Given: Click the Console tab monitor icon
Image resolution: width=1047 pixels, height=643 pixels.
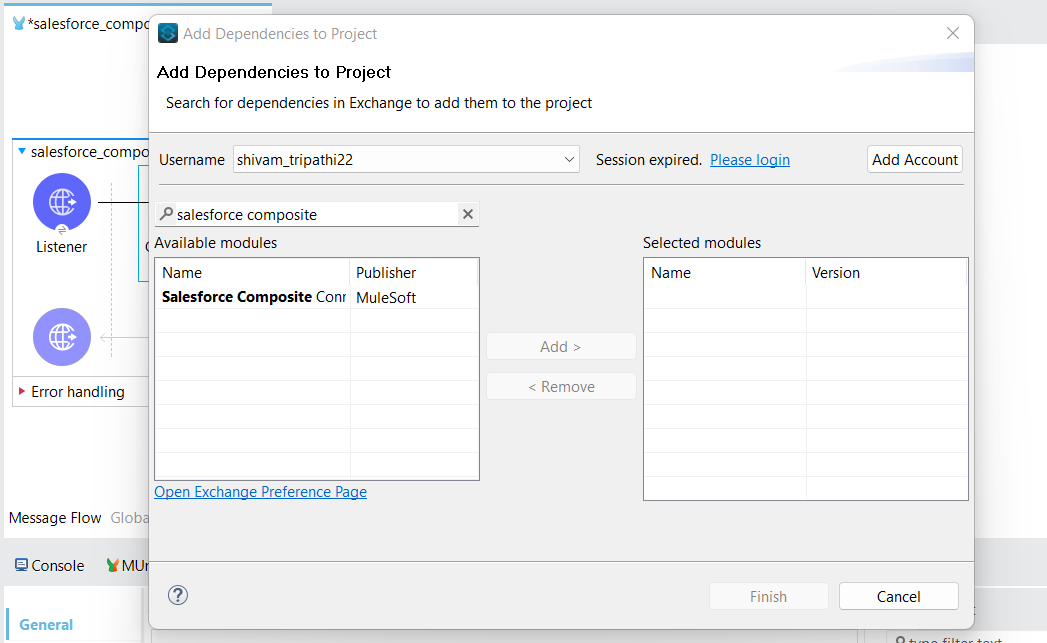Looking at the screenshot, I should (x=21, y=565).
